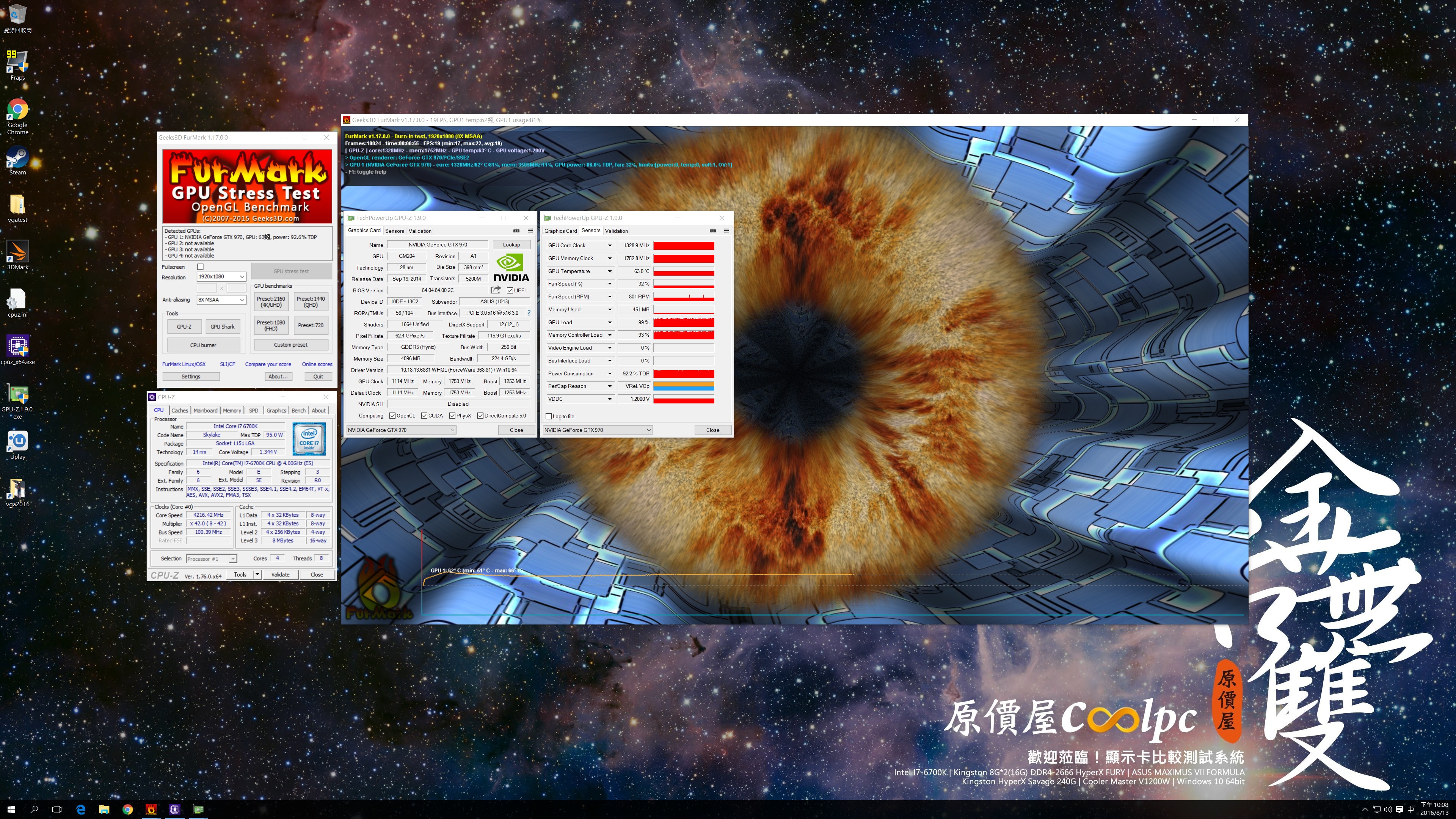Open the Resolution 1920x1080 dropdown in FurMark

click(x=221, y=277)
